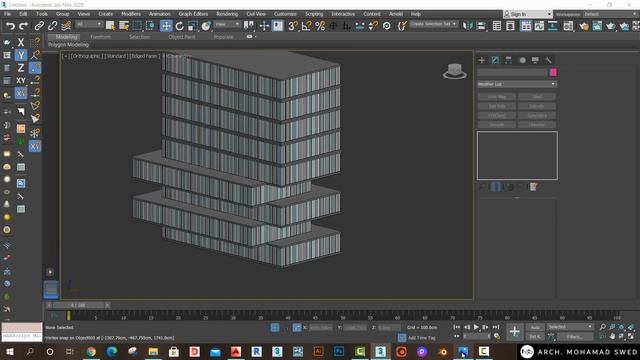Click the Set K. button
This screenshot has height=360, width=640.
point(535,337)
